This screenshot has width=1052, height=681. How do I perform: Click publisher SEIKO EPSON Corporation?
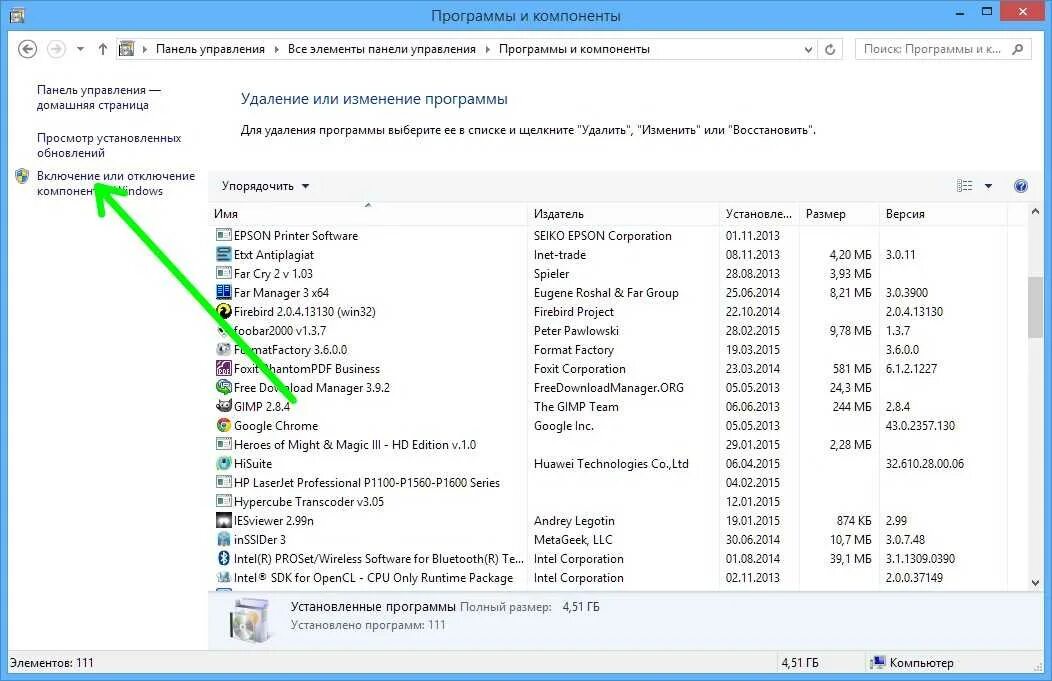[x=602, y=235]
